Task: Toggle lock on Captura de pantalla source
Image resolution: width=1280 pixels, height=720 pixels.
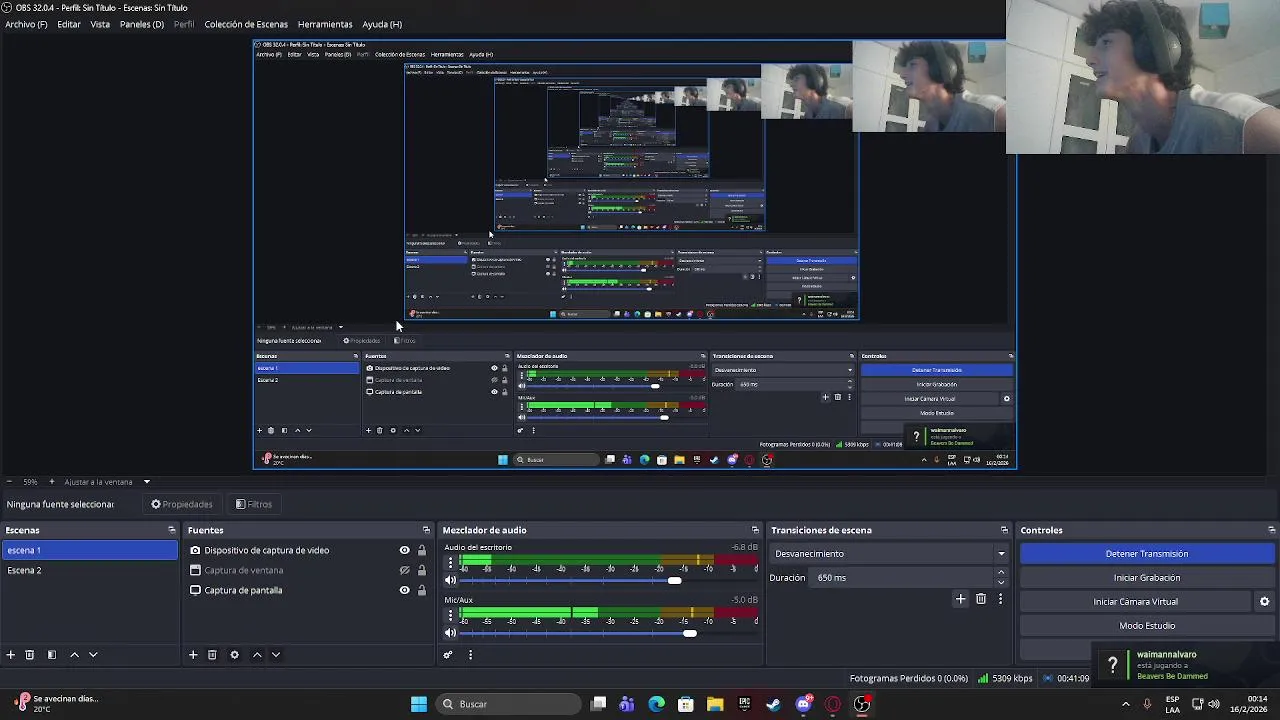Action: pyautogui.click(x=422, y=590)
